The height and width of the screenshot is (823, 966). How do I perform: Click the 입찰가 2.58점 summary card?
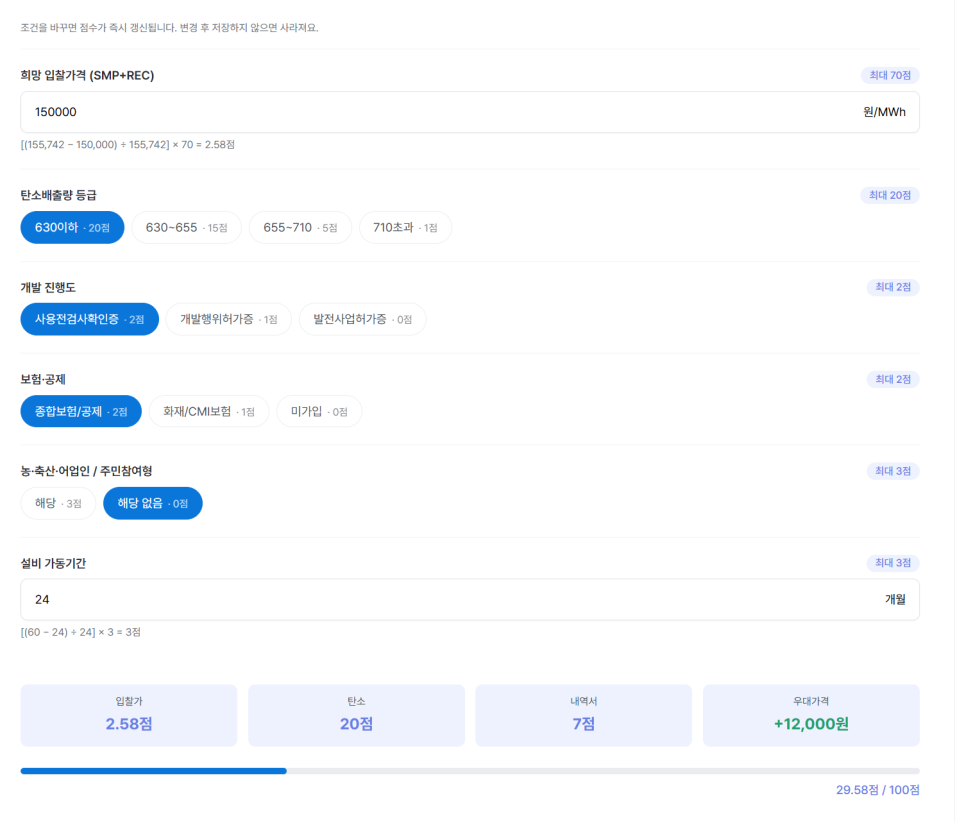click(129, 716)
